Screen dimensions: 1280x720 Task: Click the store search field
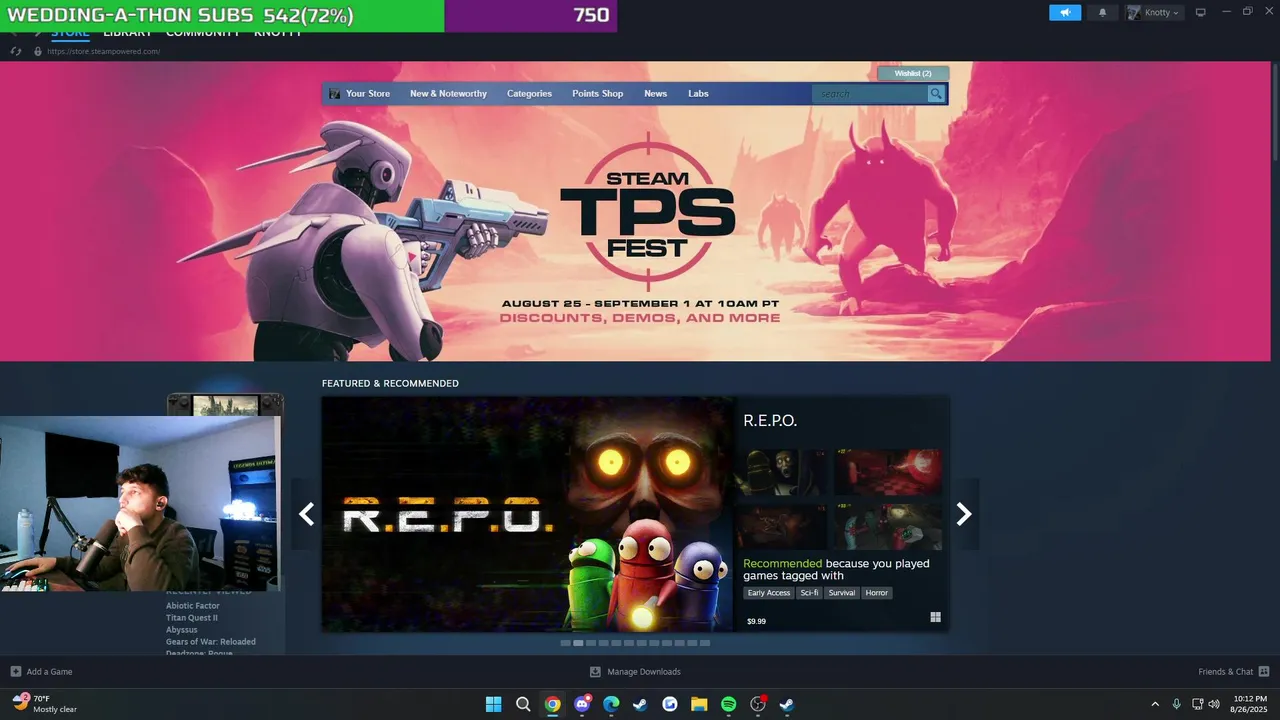click(870, 94)
